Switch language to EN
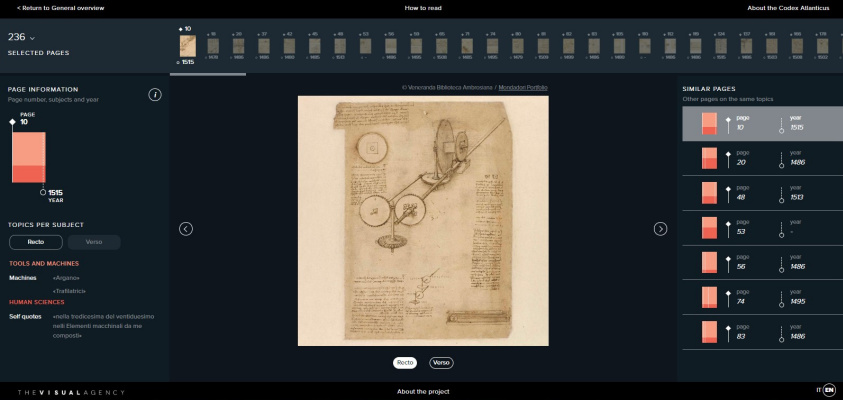Viewport: 843px width, 400px height. [830, 390]
